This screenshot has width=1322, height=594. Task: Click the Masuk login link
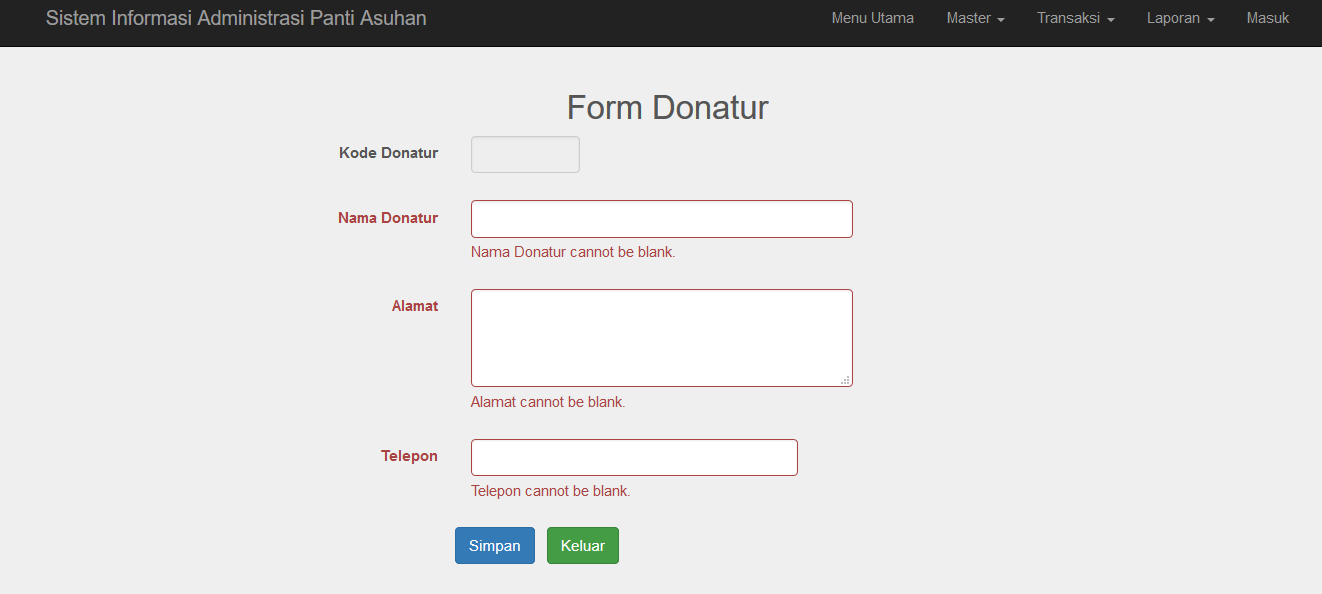pos(1267,18)
